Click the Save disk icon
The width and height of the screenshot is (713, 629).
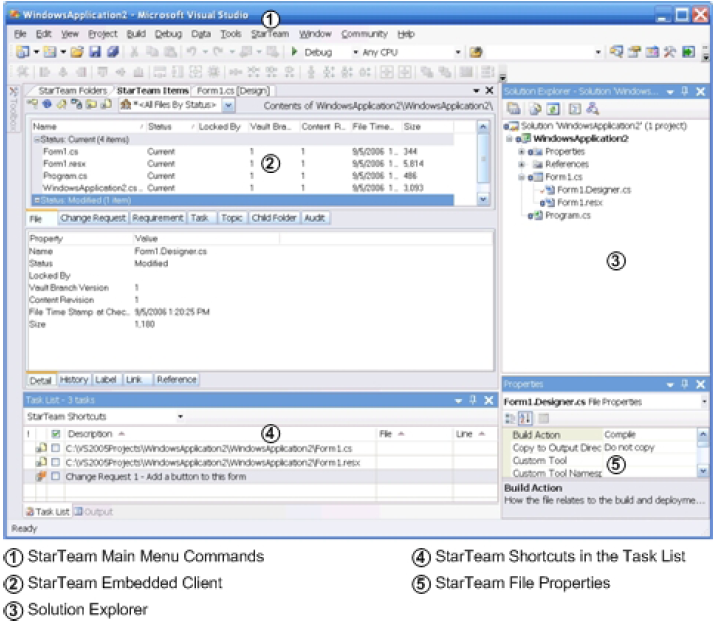pyautogui.click(x=95, y=52)
